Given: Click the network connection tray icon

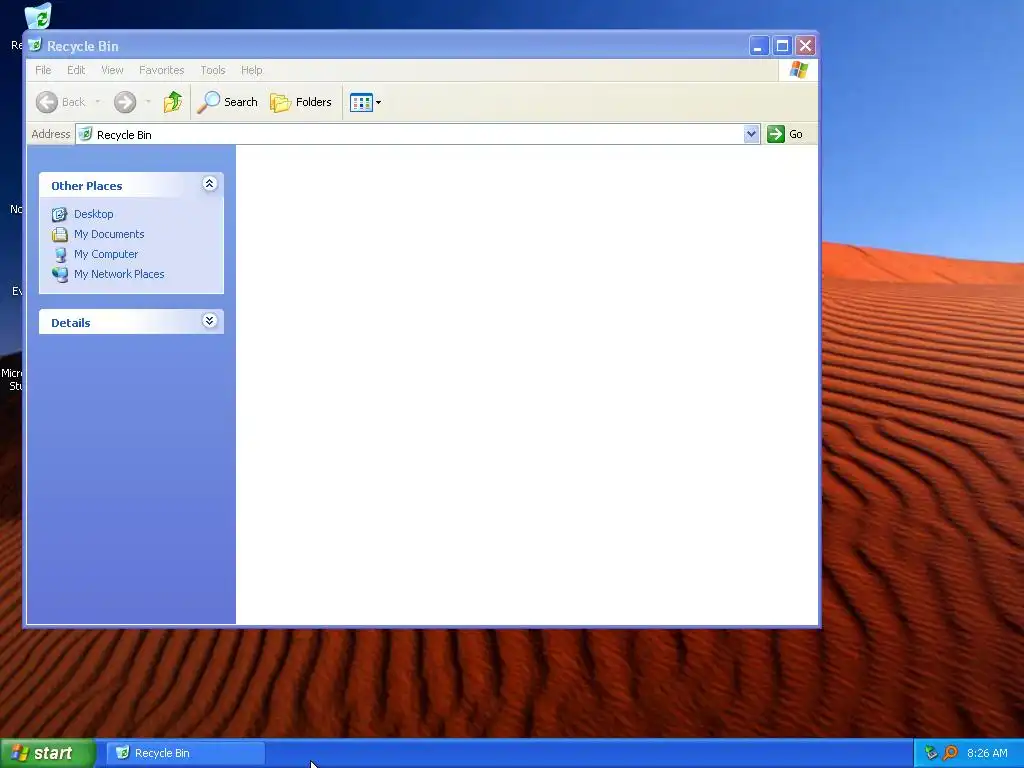Looking at the screenshot, I should [932, 753].
